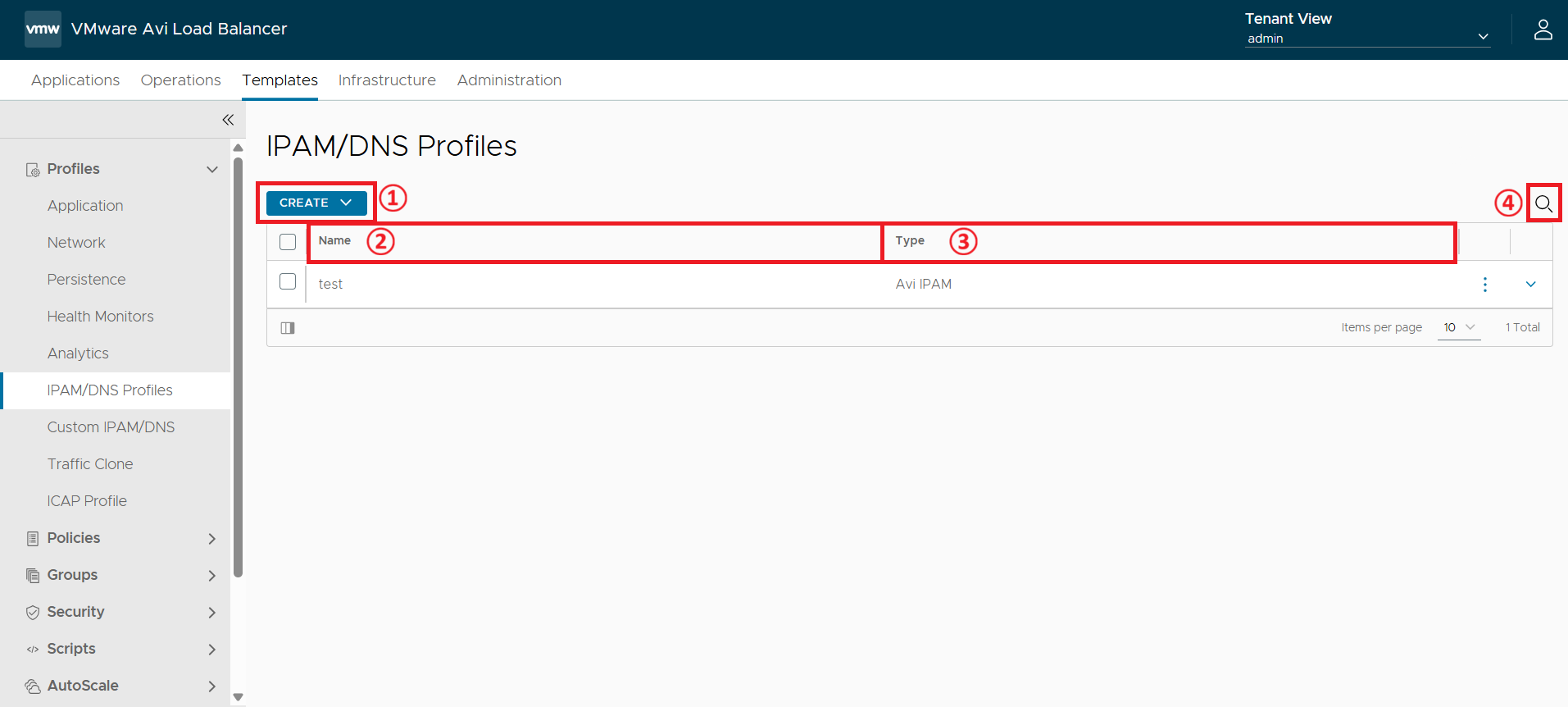
Task: Switch to the Applications tab
Action: point(75,80)
